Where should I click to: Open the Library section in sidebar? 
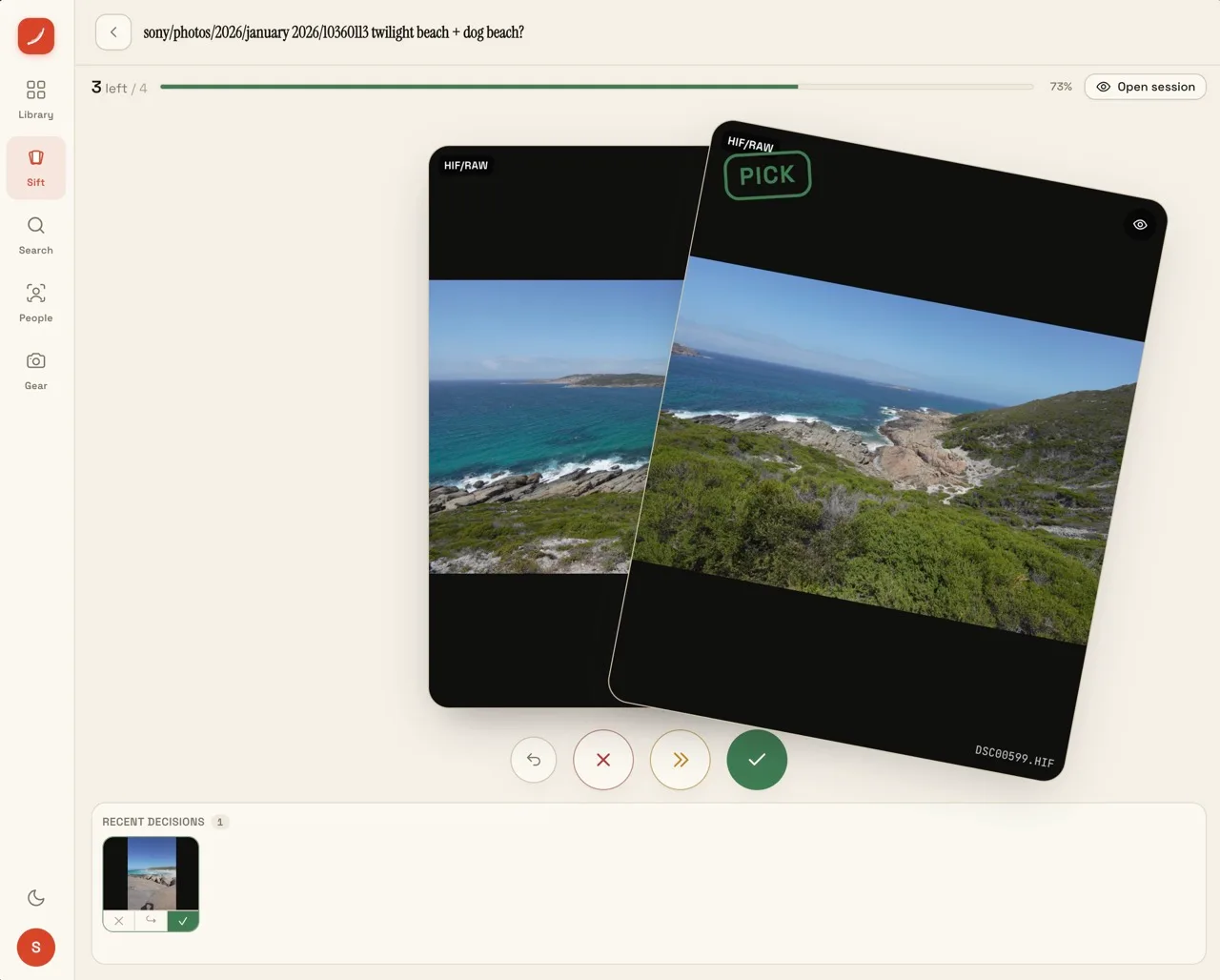[x=35, y=99]
